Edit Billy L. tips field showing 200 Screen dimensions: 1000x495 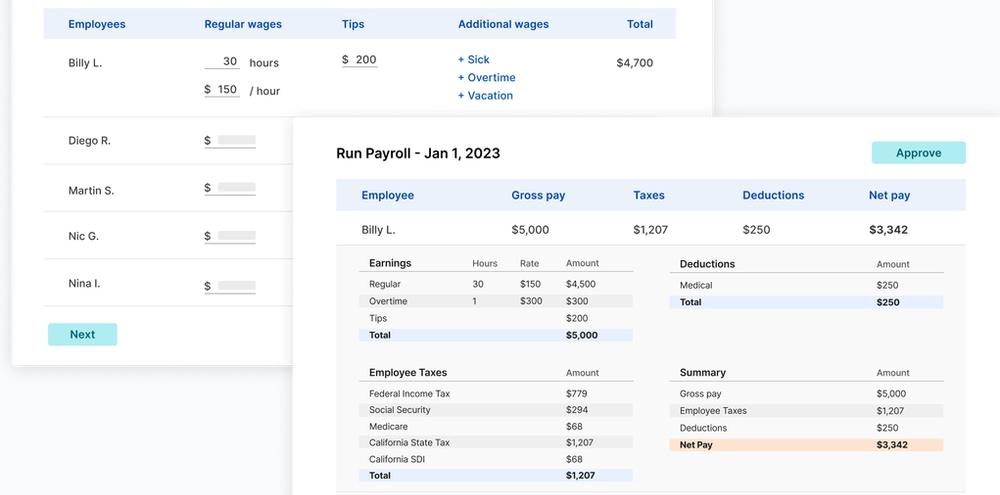coord(360,60)
